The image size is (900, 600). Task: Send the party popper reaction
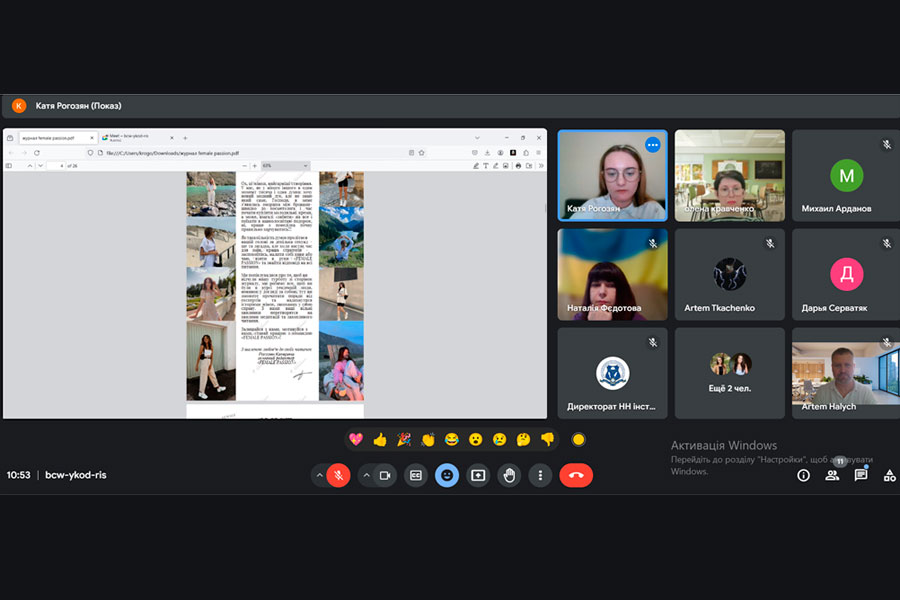[x=404, y=440]
